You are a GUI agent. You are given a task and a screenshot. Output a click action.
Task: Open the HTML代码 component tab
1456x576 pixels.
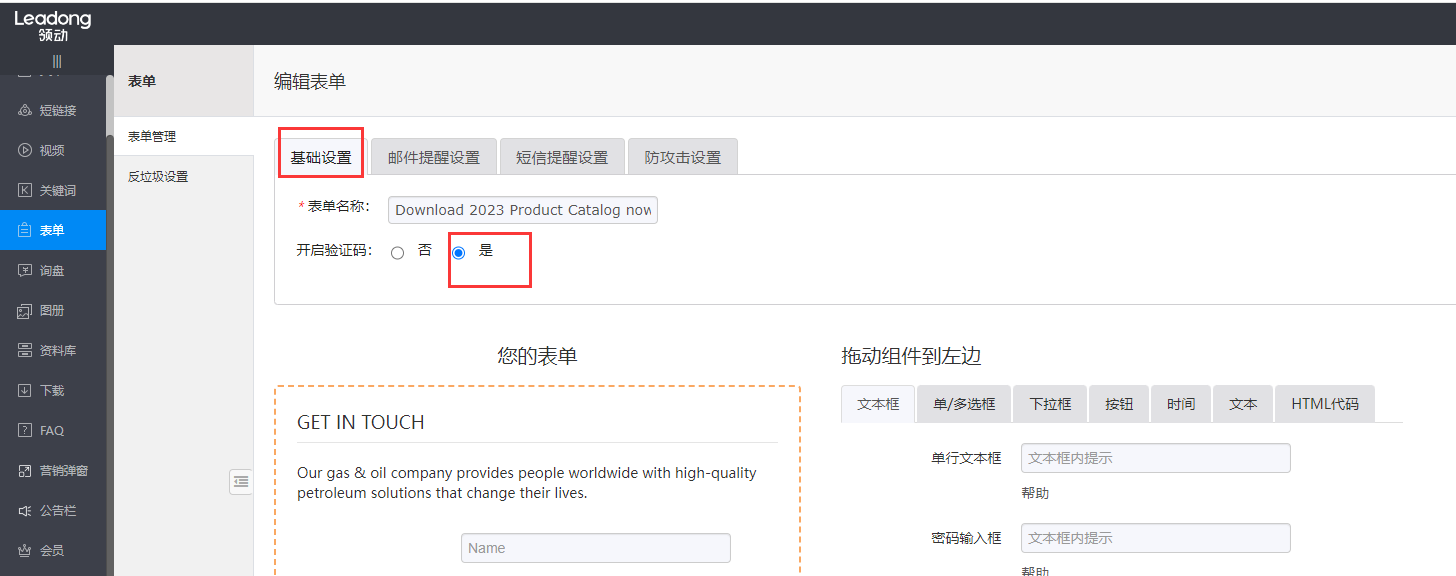click(x=1324, y=404)
